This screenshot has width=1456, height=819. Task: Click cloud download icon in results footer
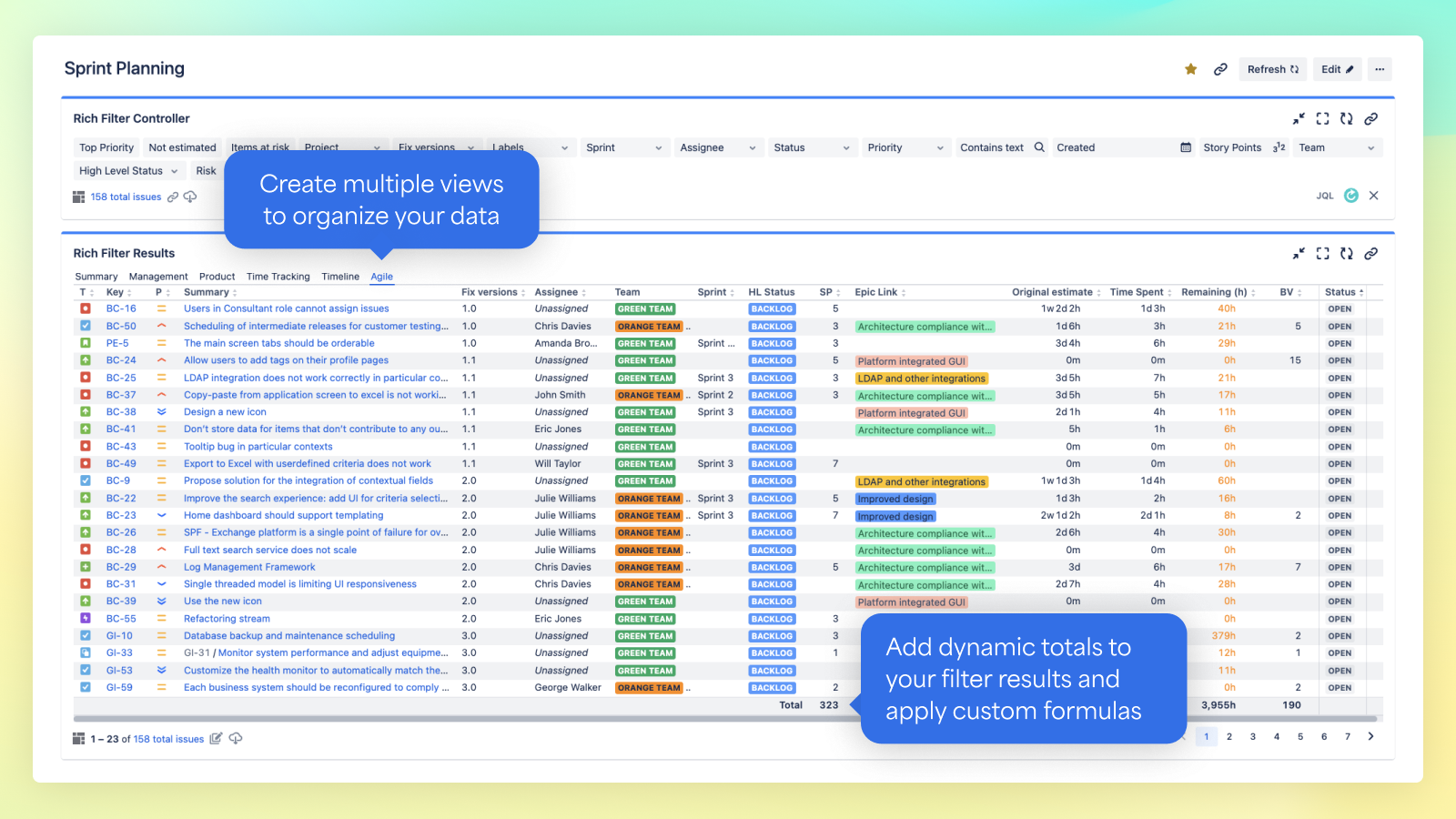[236, 739]
